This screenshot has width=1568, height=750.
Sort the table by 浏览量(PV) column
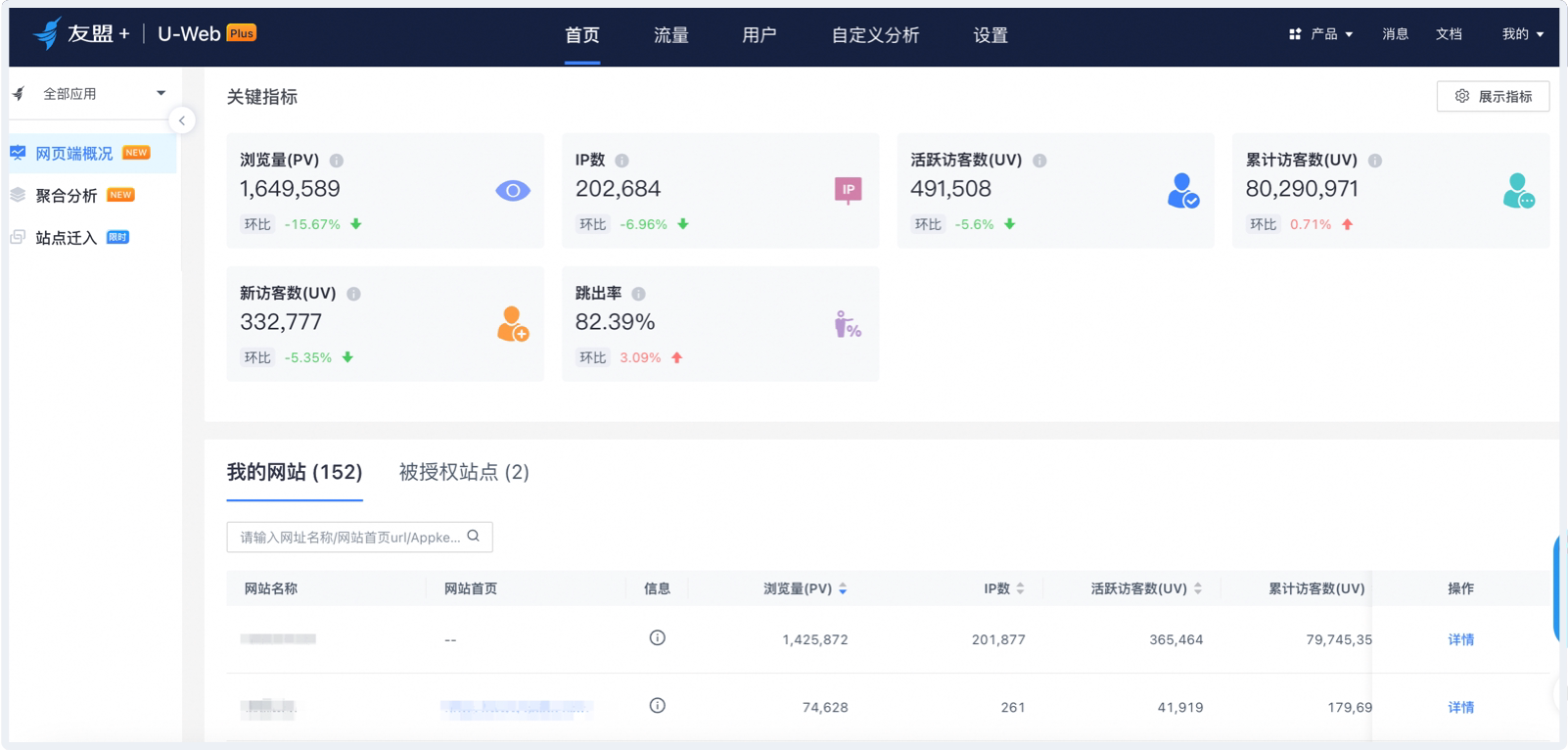(x=843, y=588)
